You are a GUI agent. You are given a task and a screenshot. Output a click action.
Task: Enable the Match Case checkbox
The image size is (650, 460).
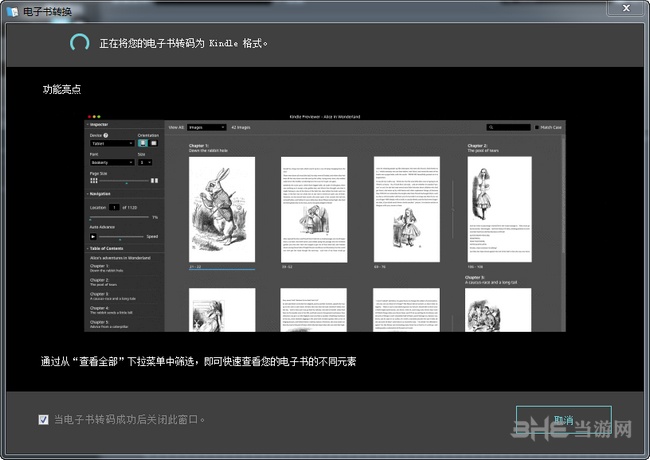[x=537, y=128]
